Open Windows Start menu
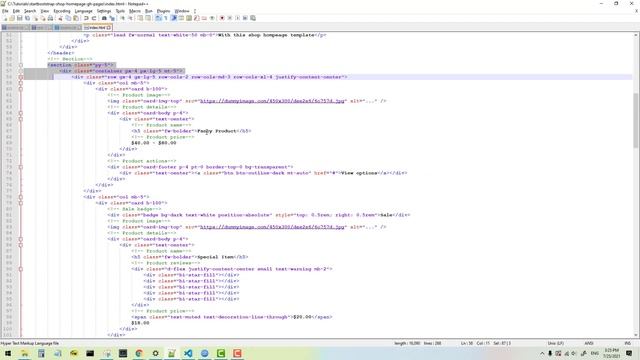Image resolution: width=640 pixels, height=360 pixels. click(8, 353)
